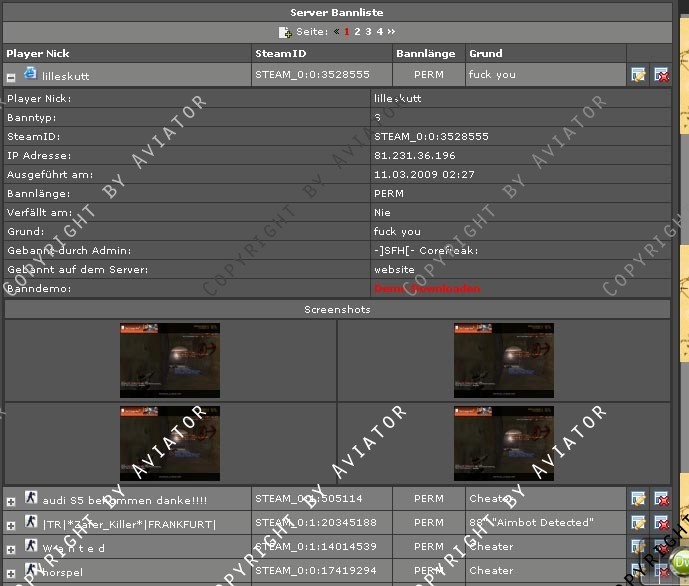Click the red Demo download link
The image size is (689, 586).
[414, 288]
